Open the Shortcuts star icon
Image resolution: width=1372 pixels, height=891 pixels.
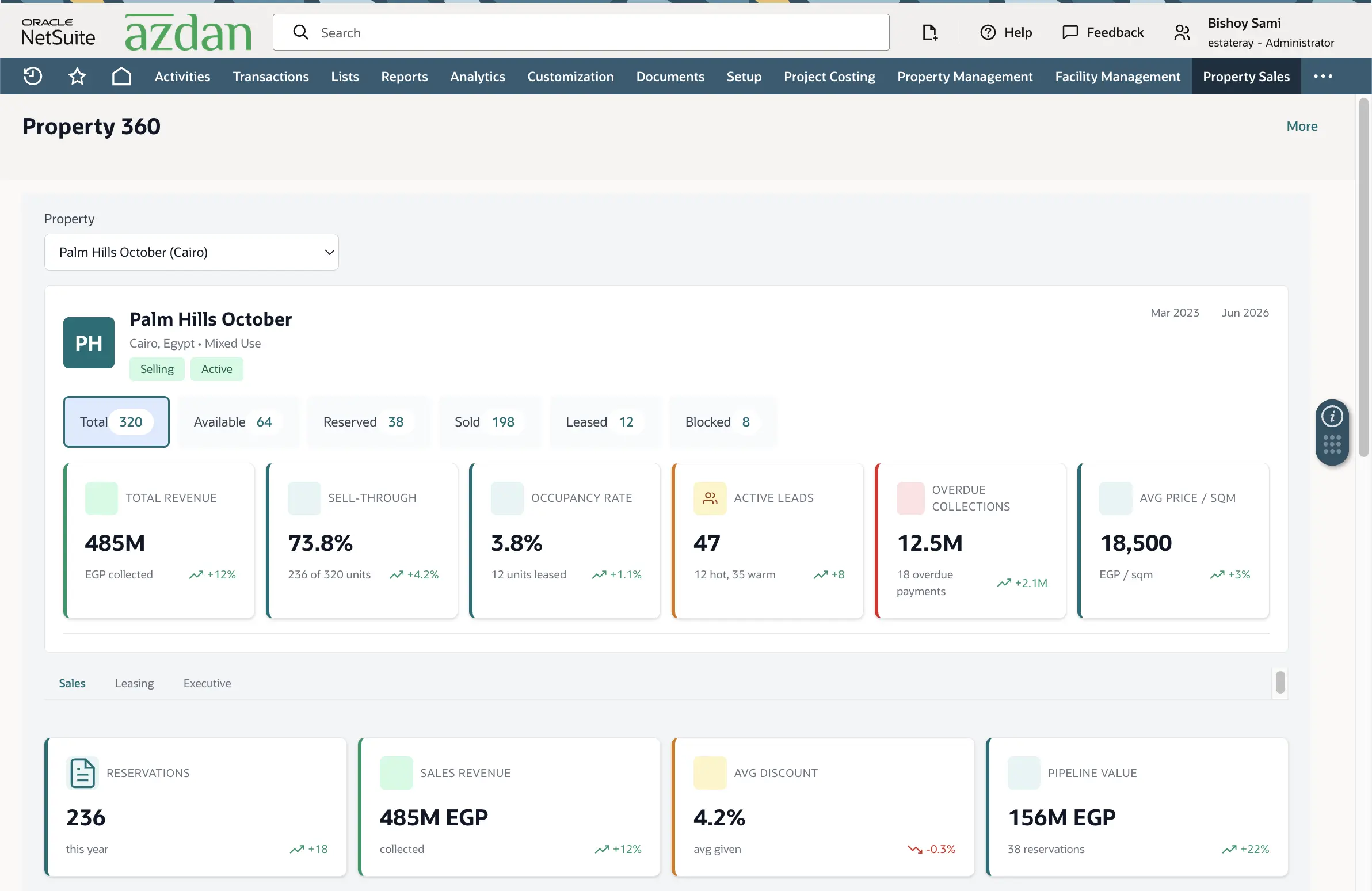(77, 76)
